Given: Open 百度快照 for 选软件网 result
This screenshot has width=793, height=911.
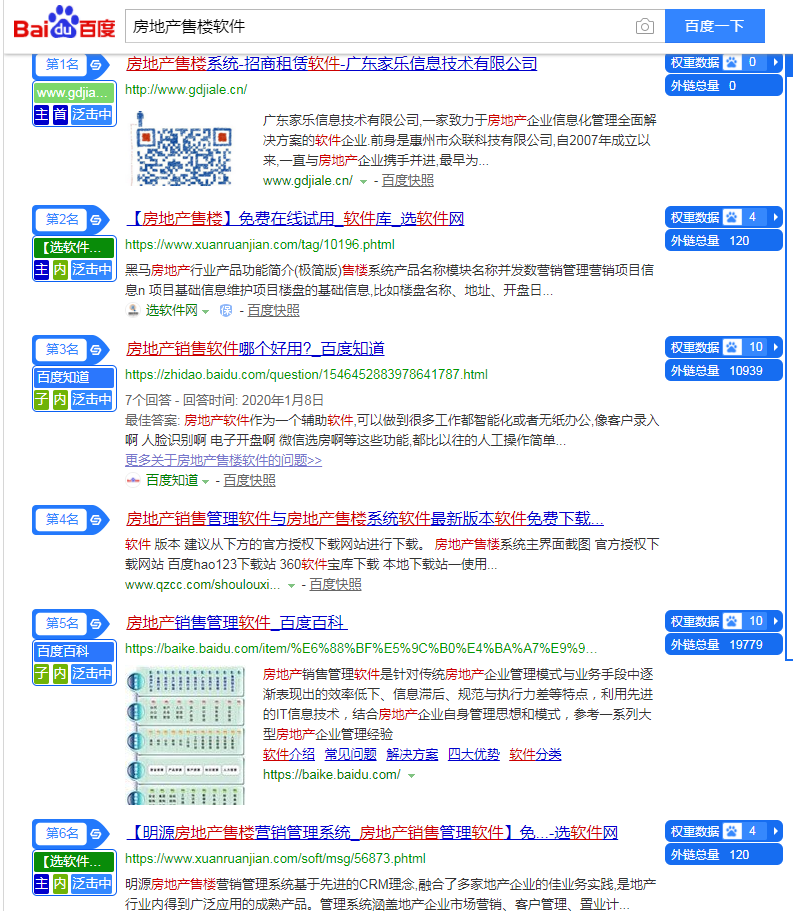Looking at the screenshot, I should click(274, 311).
